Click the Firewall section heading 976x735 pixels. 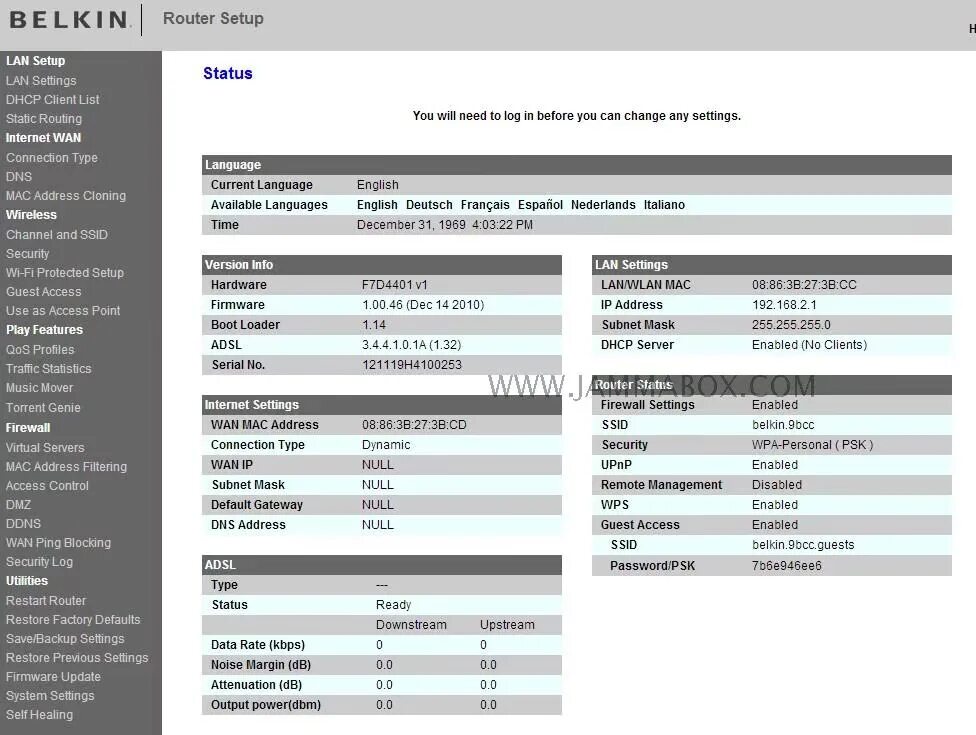(28, 428)
